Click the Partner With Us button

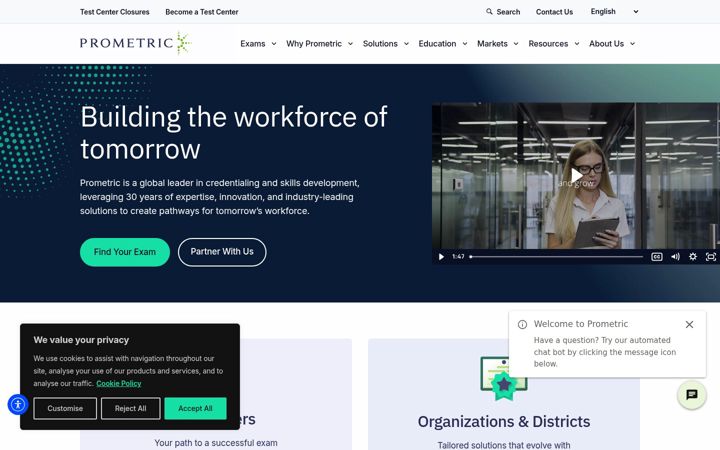pyautogui.click(x=222, y=252)
